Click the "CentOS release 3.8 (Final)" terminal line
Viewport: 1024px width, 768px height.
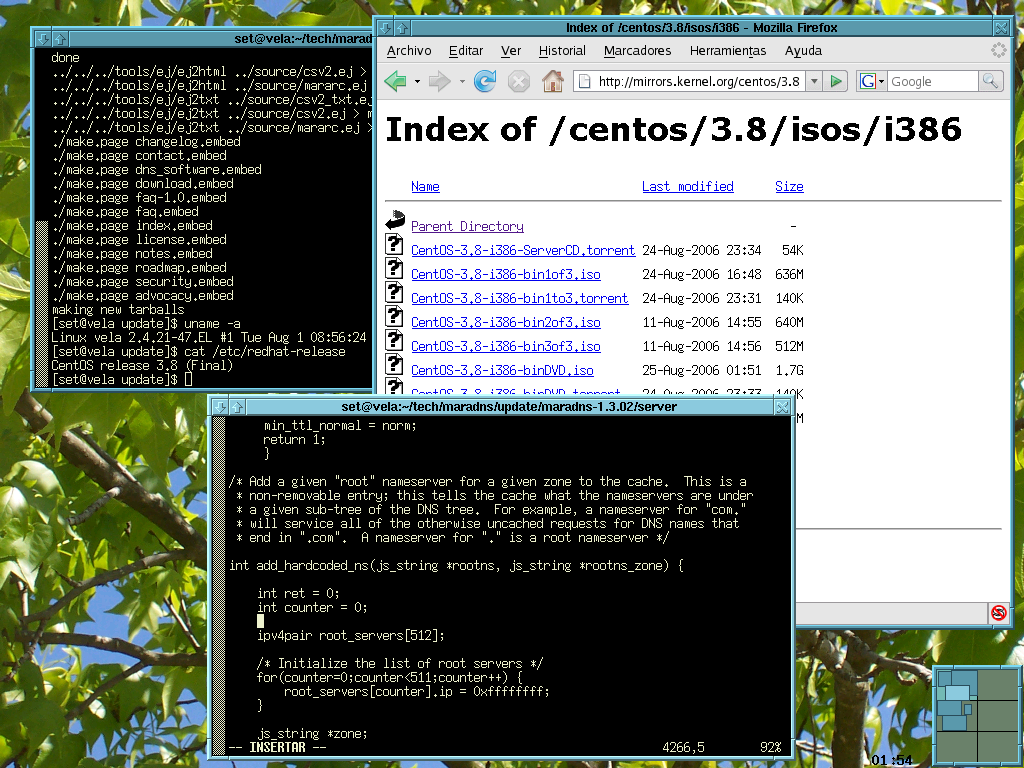coord(142,366)
